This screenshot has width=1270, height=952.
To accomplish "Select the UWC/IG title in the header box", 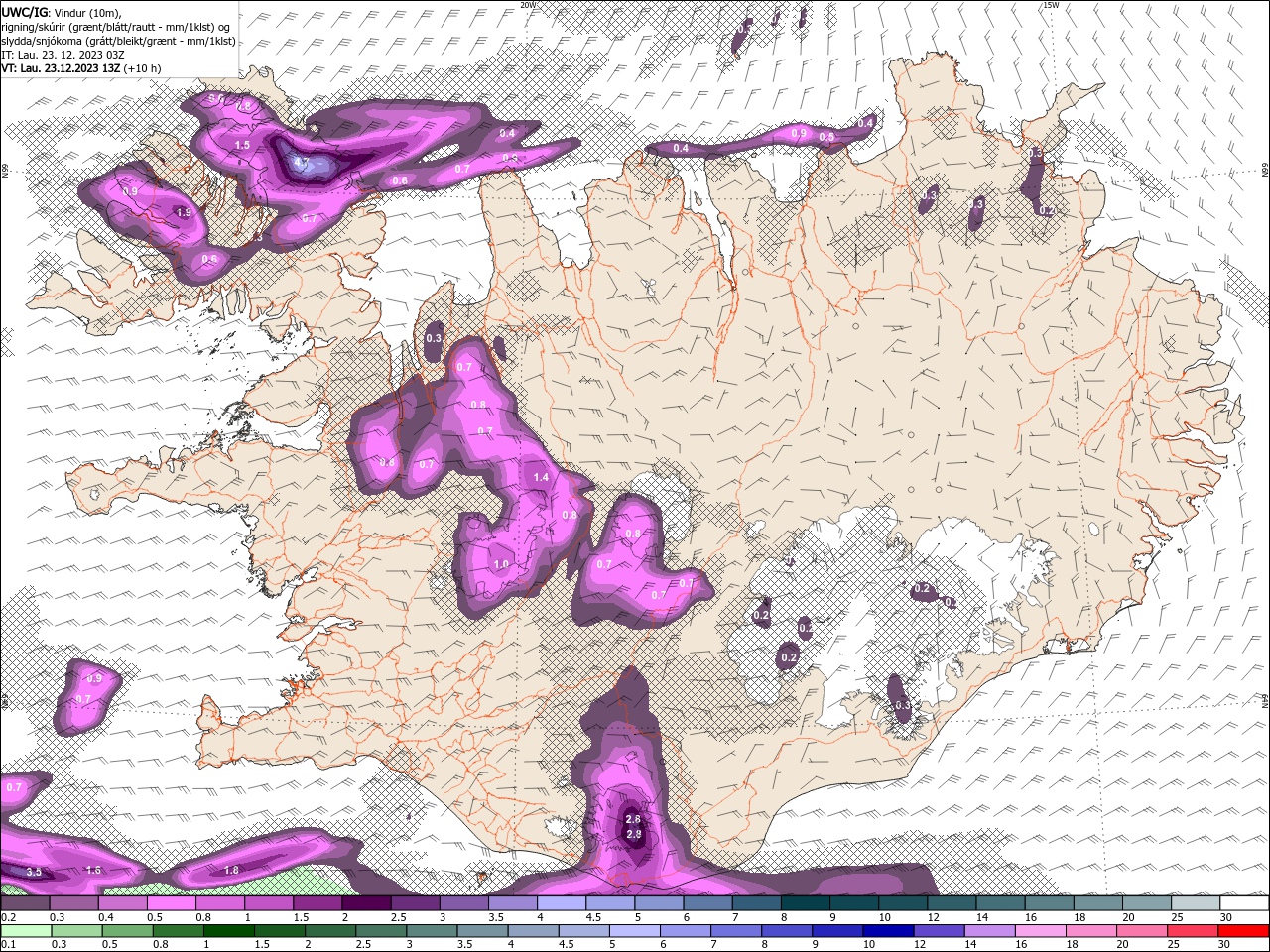I will pos(25,11).
